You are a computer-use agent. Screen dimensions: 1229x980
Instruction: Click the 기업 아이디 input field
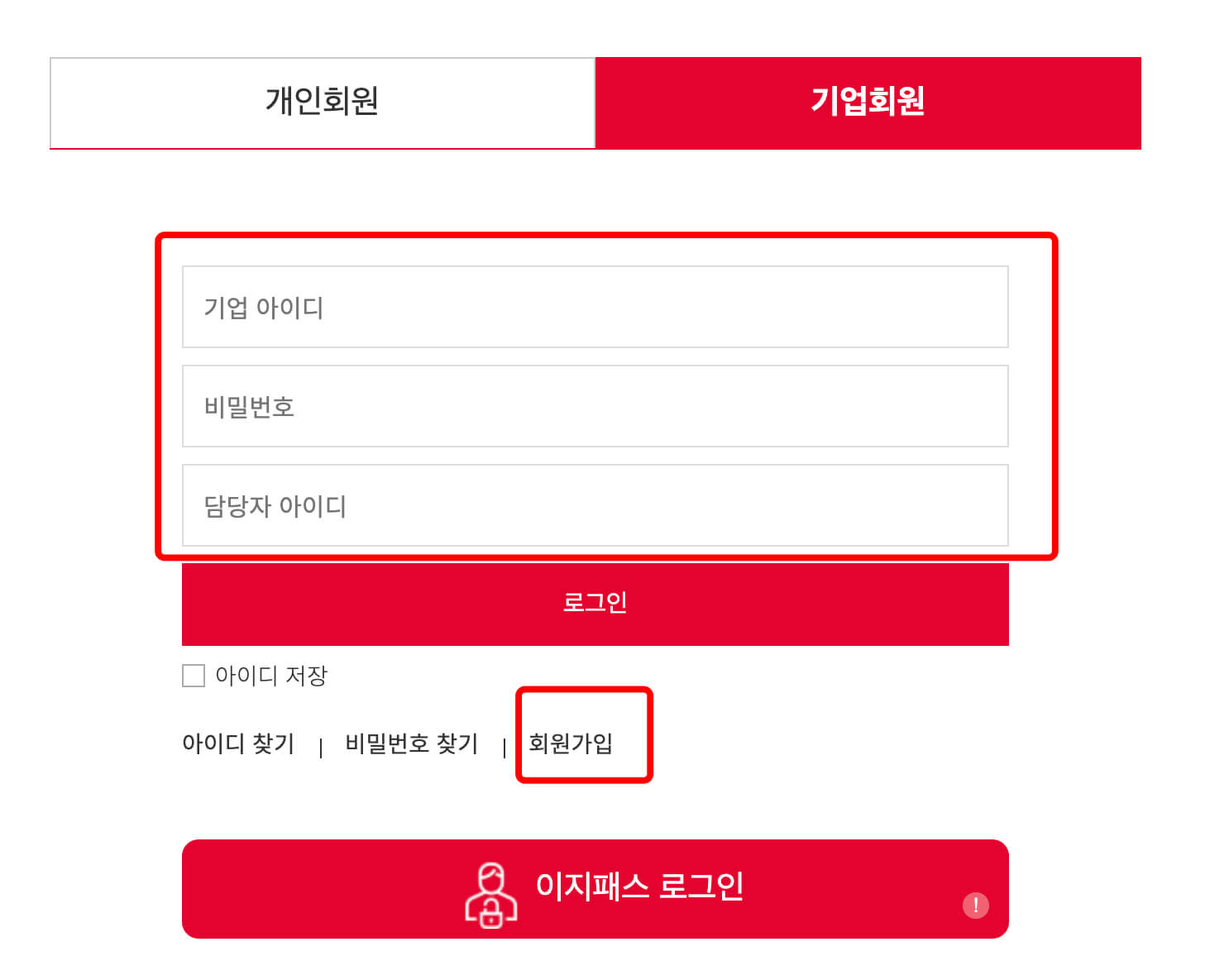click(595, 307)
